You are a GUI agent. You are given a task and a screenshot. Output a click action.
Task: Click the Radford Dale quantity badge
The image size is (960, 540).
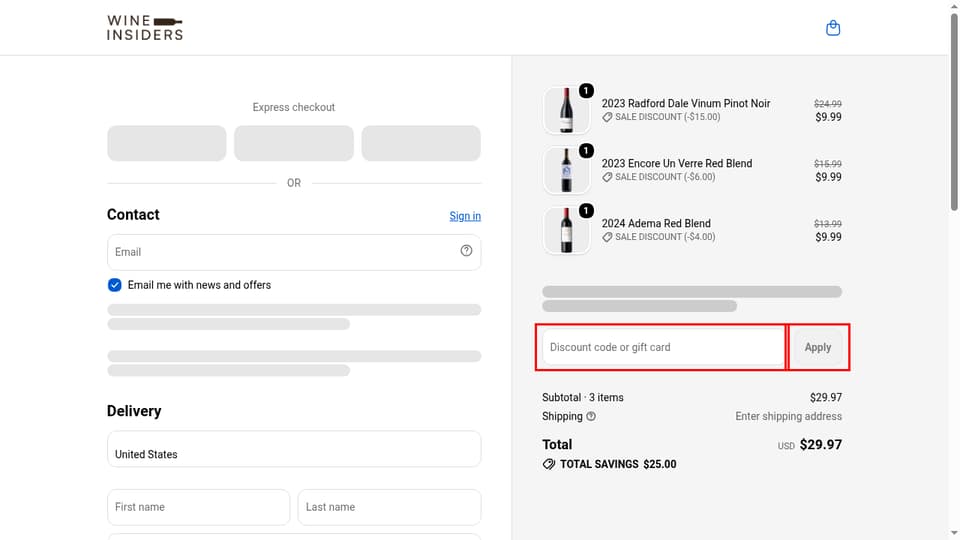[x=586, y=91]
